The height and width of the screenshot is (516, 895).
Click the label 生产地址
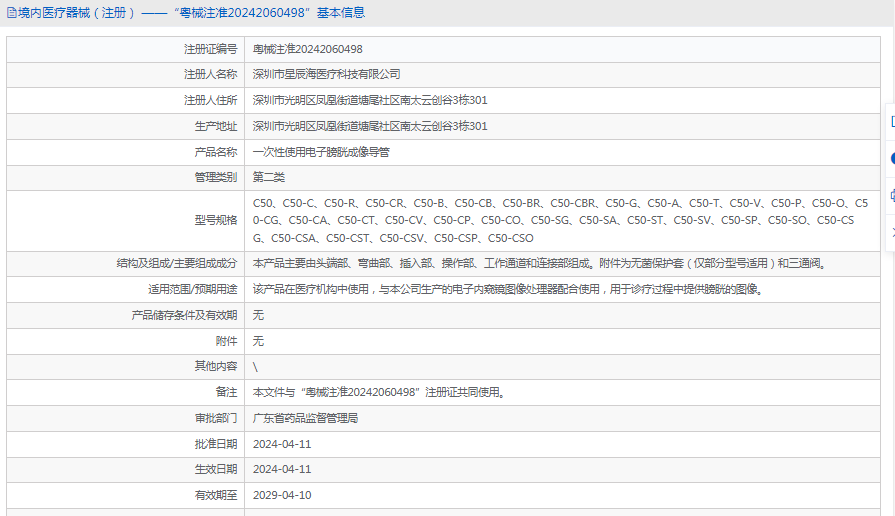pyautogui.click(x=216, y=126)
